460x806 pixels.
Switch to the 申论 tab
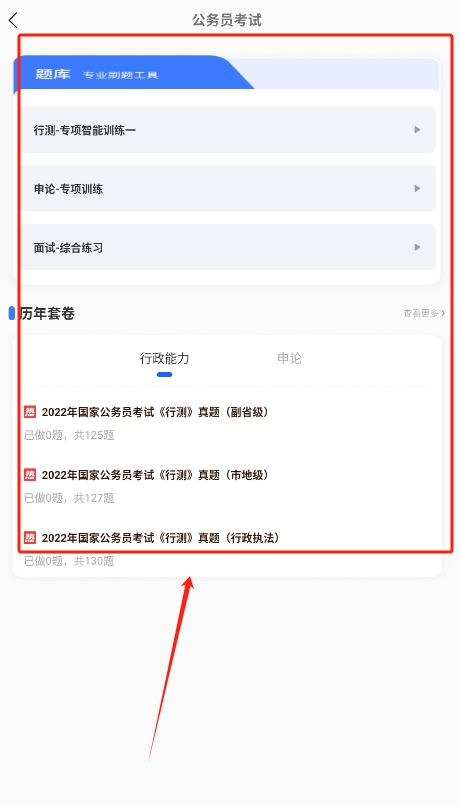click(x=289, y=358)
